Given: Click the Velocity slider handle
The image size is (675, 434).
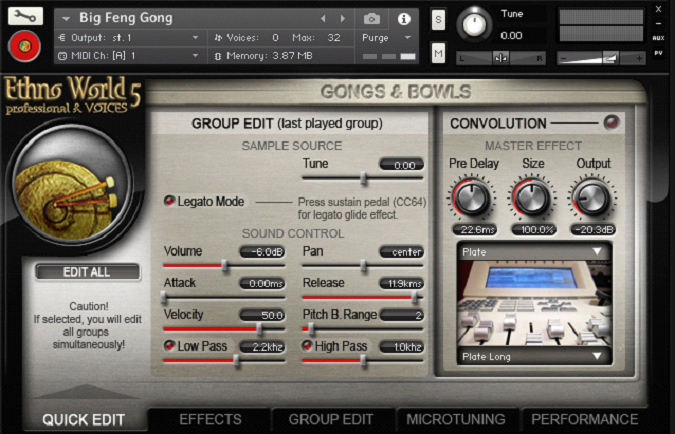Looking at the screenshot, I should 260,329.
